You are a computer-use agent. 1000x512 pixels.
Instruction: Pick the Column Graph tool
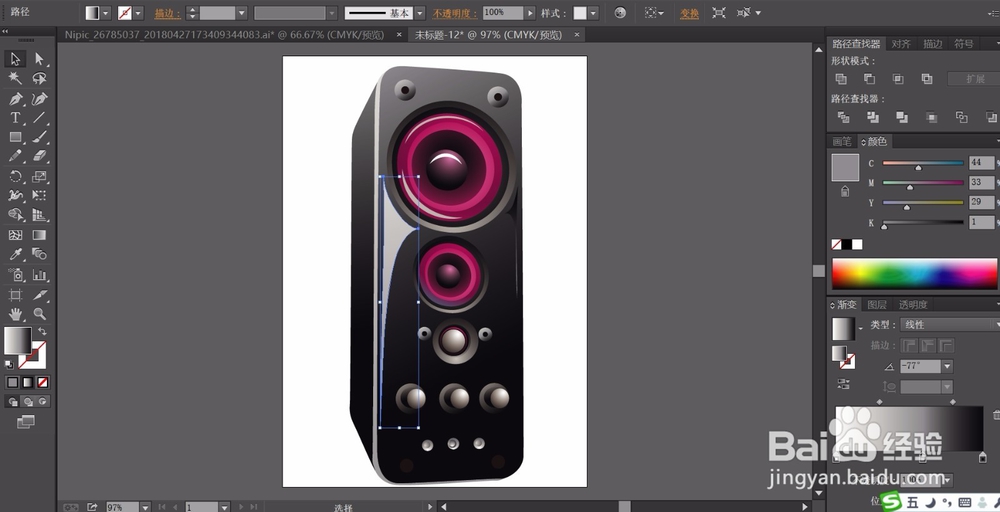point(40,275)
